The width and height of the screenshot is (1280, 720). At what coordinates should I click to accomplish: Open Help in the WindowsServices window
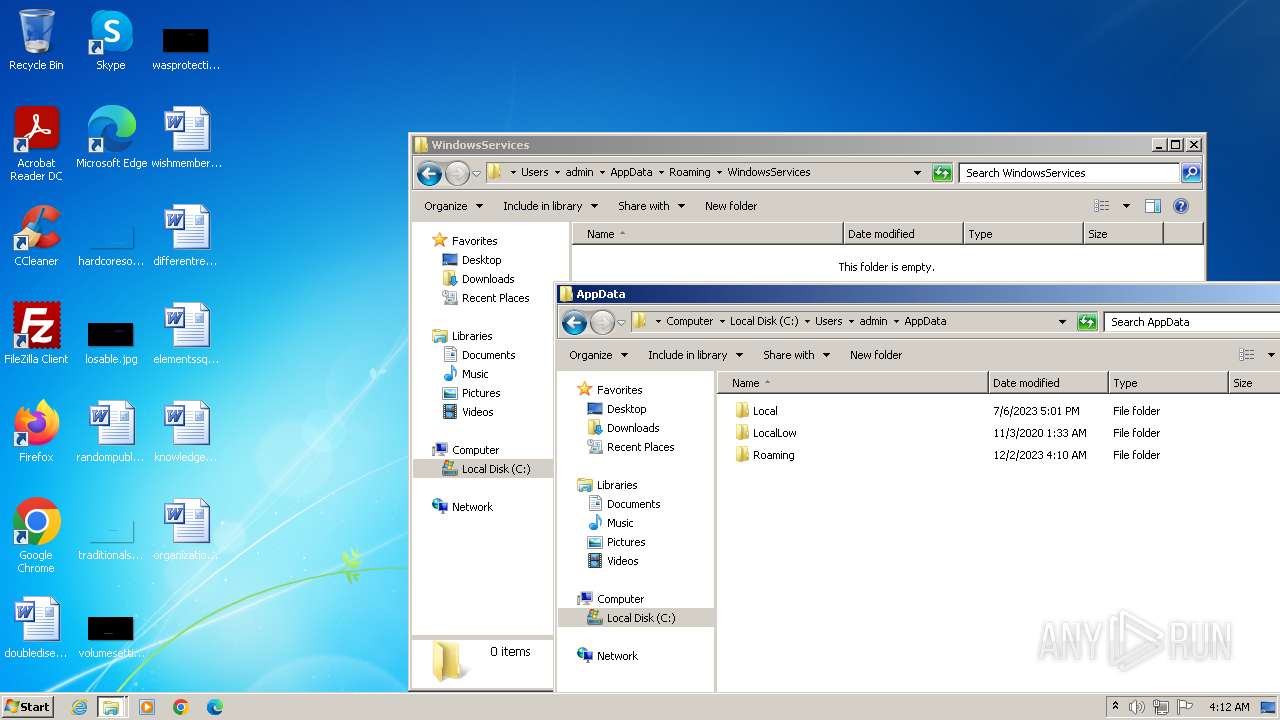tap(1181, 206)
